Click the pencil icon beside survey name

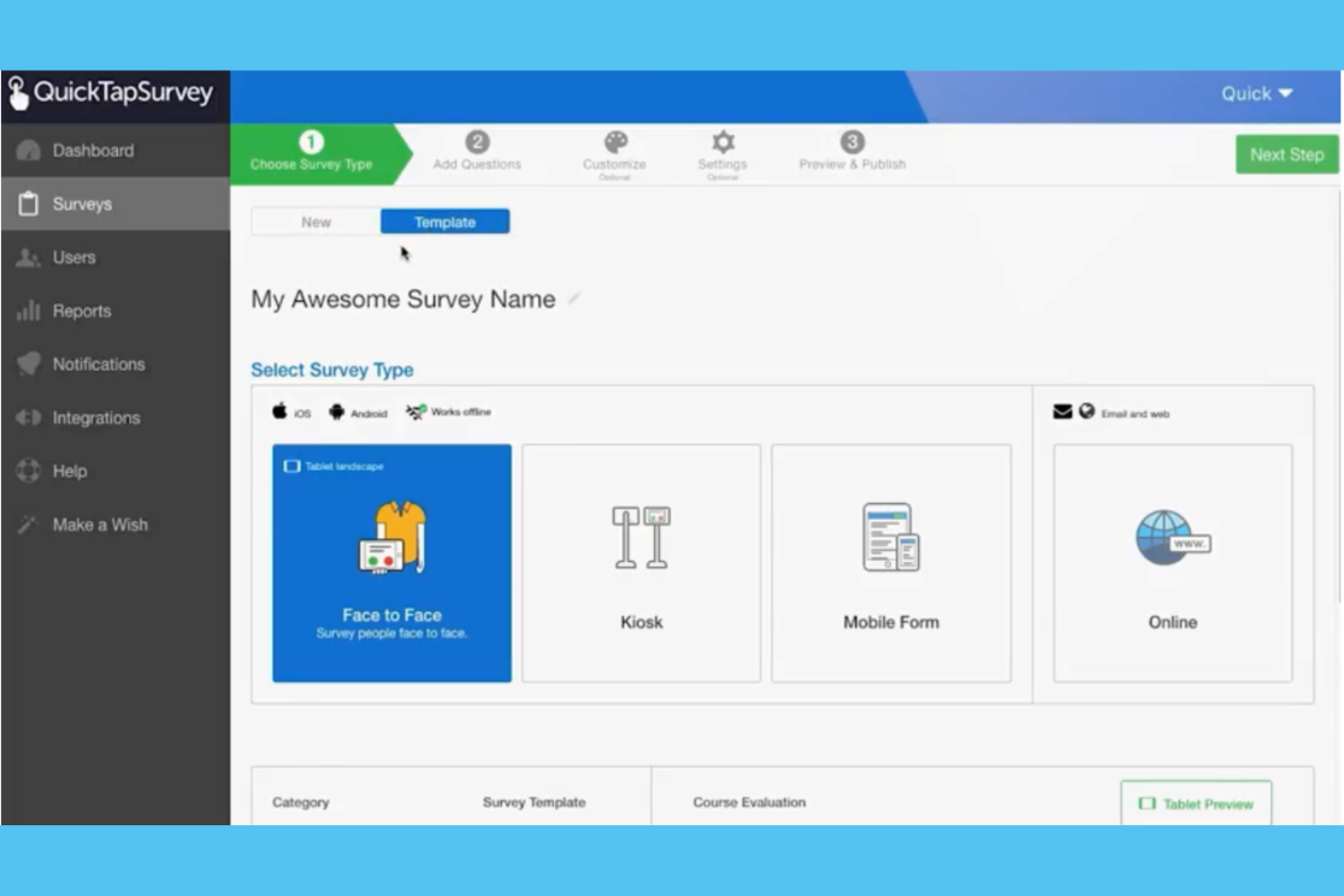pyautogui.click(x=575, y=298)
